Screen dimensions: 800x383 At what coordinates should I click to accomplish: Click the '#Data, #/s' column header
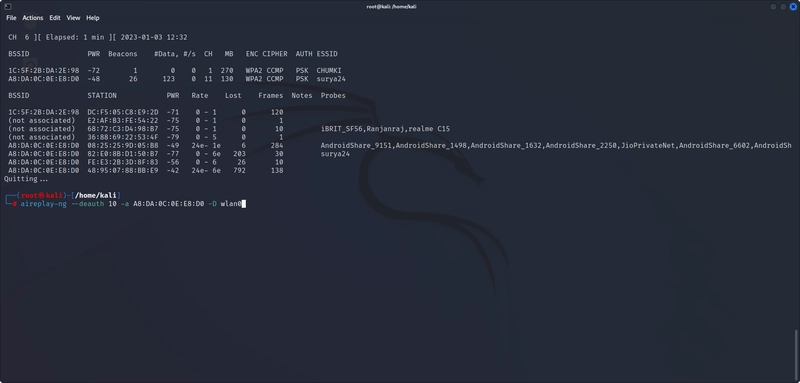(x=175, y=54)
